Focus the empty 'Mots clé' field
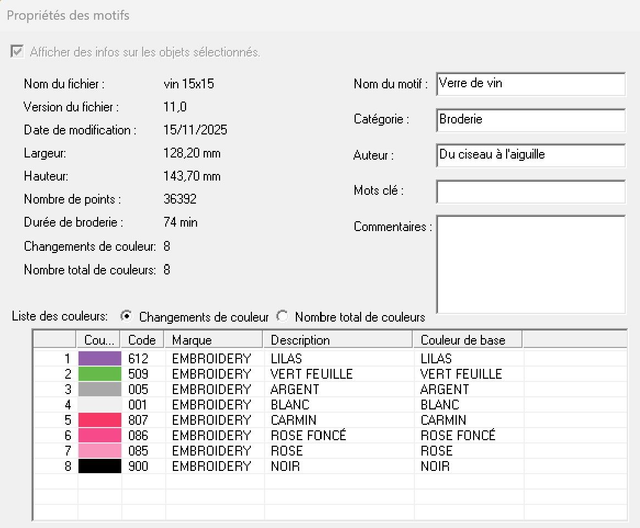Image resolution: width=640 pixels, height=528 pixels. coord(530,191)
